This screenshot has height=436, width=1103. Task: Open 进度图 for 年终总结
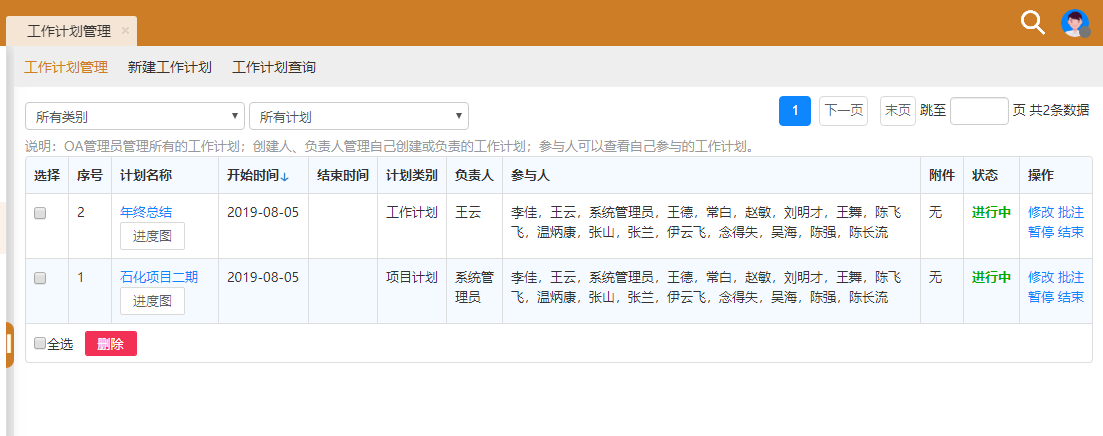pyautogui.click(x=152, y=235)
